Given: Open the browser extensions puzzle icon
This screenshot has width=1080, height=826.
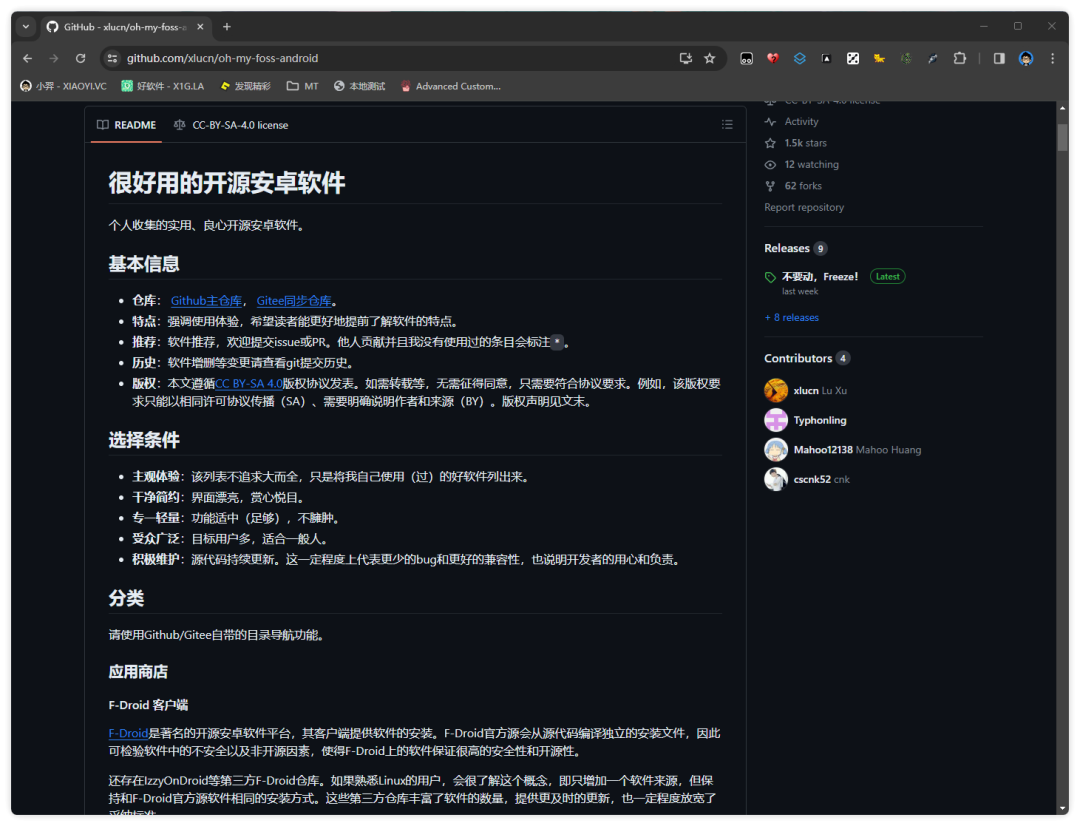Looking at the screenshot, I should click(959, 59).
